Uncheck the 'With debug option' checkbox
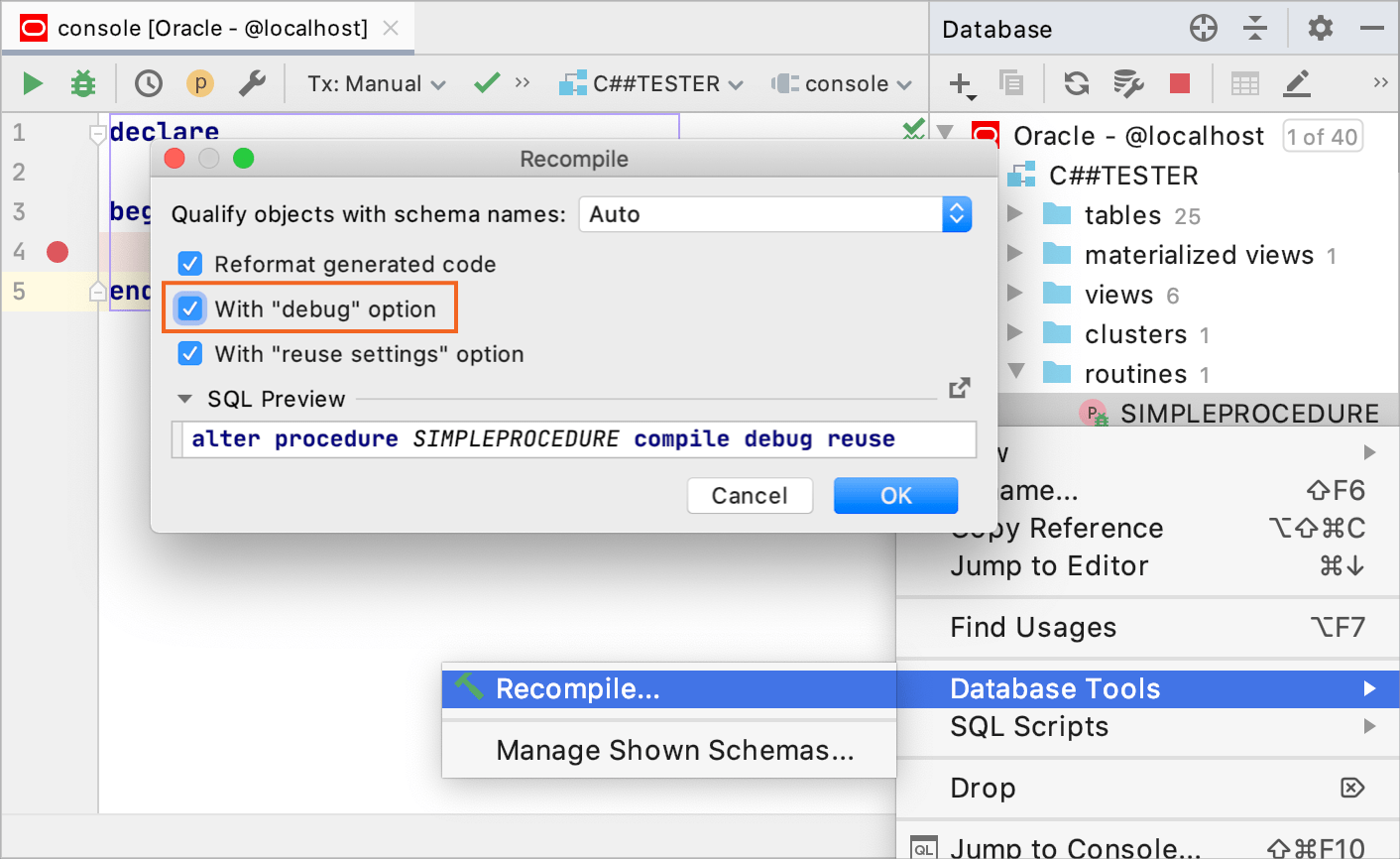The image size is (1400, 859). (189, 308)
